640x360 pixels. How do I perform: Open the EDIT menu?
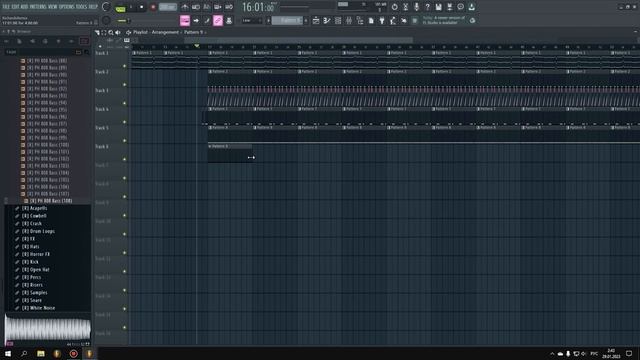coord(16,7)
